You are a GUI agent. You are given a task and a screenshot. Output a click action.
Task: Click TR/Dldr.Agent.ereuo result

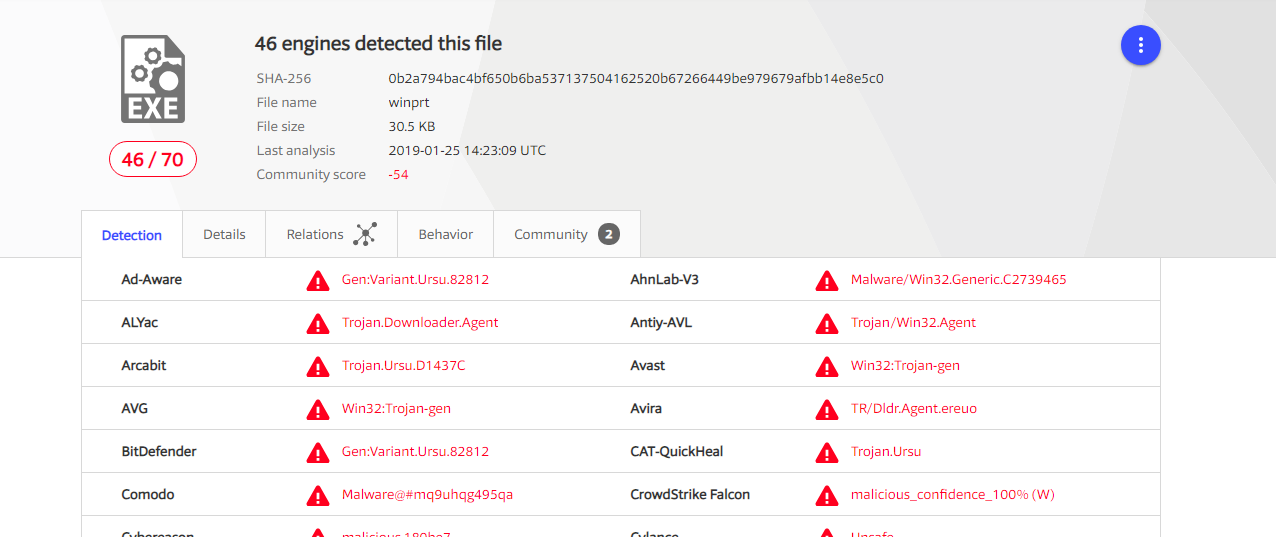click(x=914, y=409)
